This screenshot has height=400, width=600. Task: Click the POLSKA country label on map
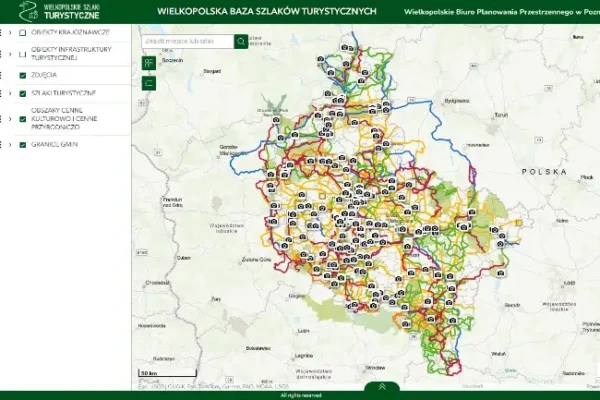[x=544, y=172]
